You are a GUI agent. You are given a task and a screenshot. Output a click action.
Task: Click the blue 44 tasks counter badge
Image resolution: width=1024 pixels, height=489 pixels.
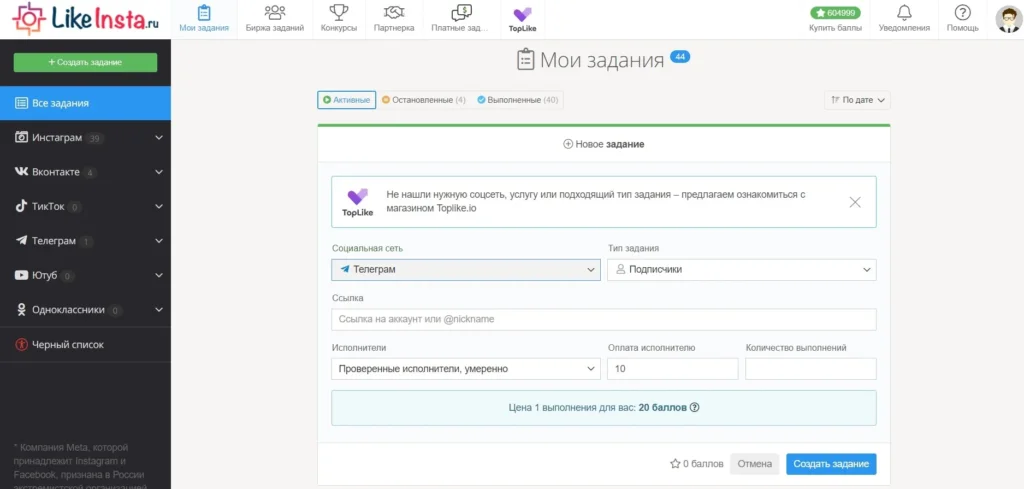click(680, 57)
